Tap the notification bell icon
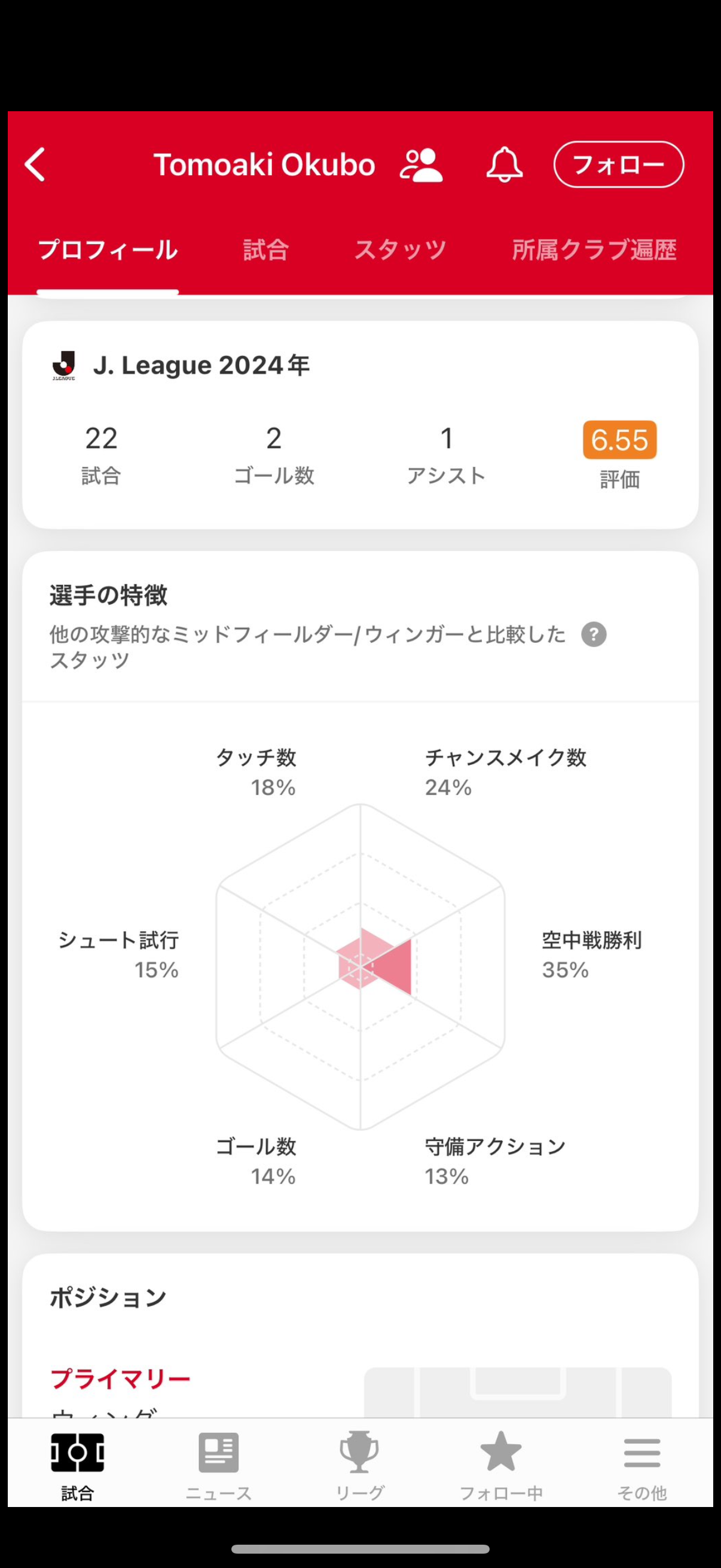The height and width of the screenshot is (1568, 721). tap(504, 165)
